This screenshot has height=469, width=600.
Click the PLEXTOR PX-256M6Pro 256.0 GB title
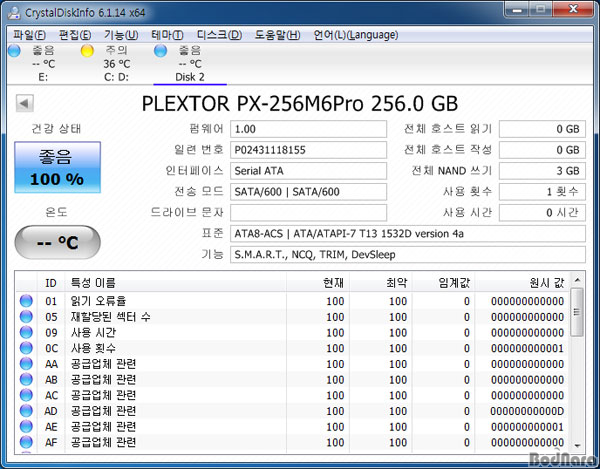click(300, 104)
